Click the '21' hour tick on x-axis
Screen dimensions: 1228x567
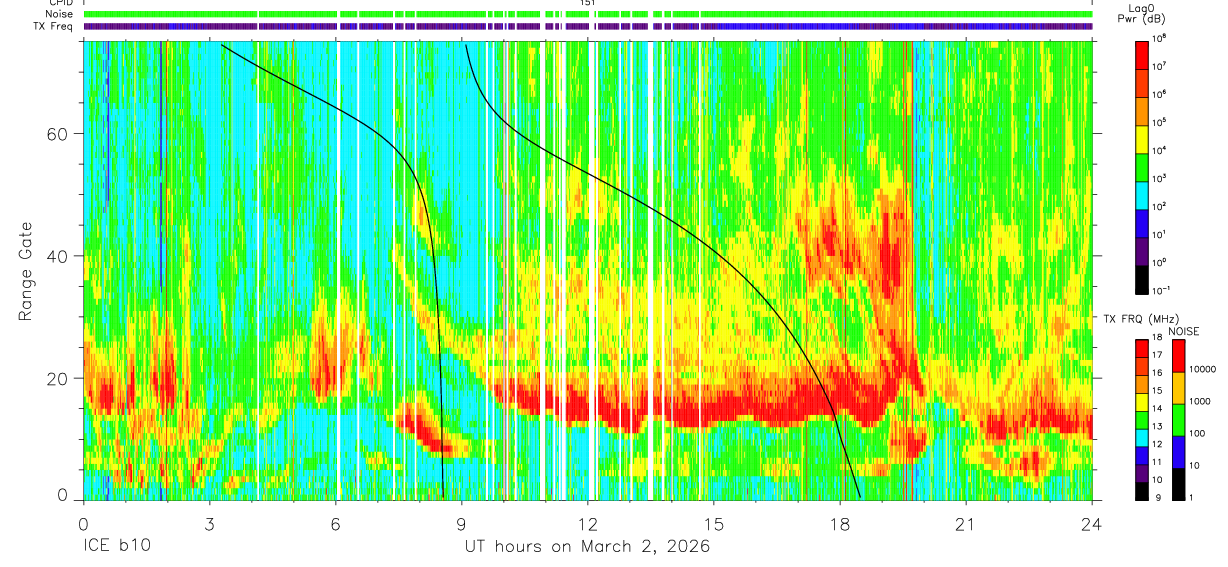[966, 523]
